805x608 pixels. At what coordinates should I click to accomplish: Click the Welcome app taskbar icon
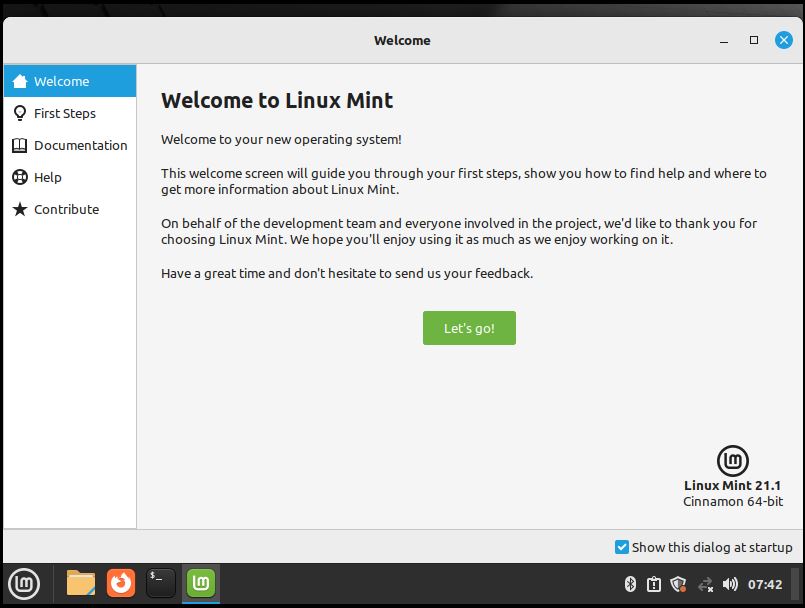click(201, 583)
